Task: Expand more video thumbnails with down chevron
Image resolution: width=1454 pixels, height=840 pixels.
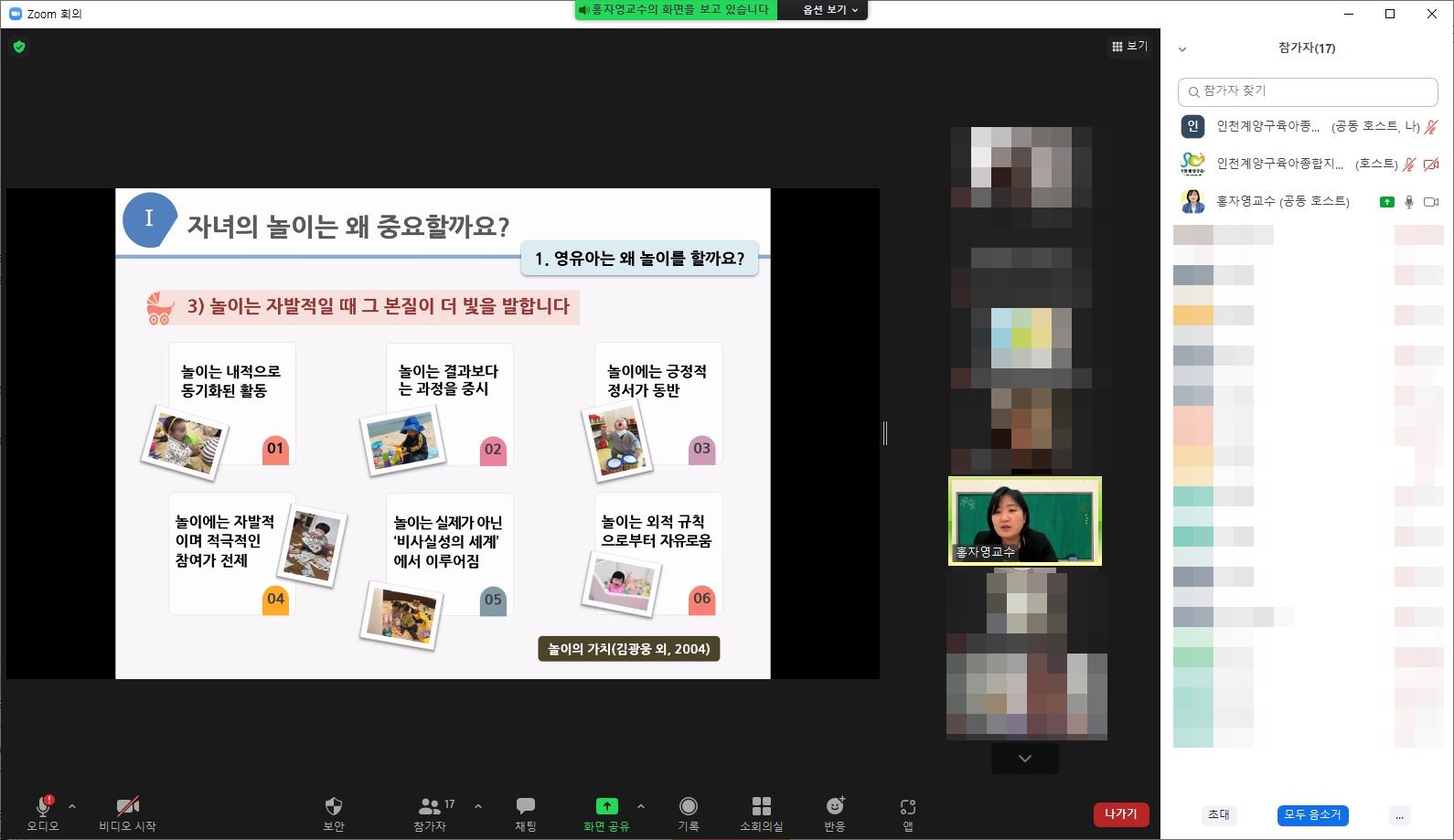Action: [1024, 759]
